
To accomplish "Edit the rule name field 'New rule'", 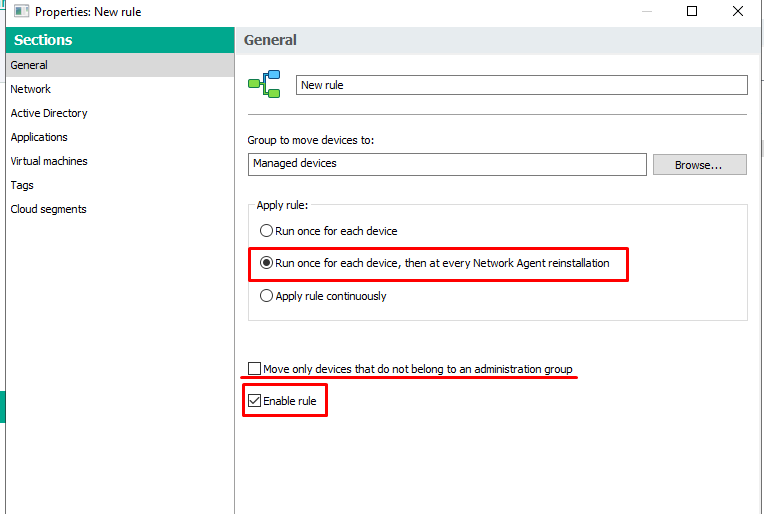I will coord(521,85).
